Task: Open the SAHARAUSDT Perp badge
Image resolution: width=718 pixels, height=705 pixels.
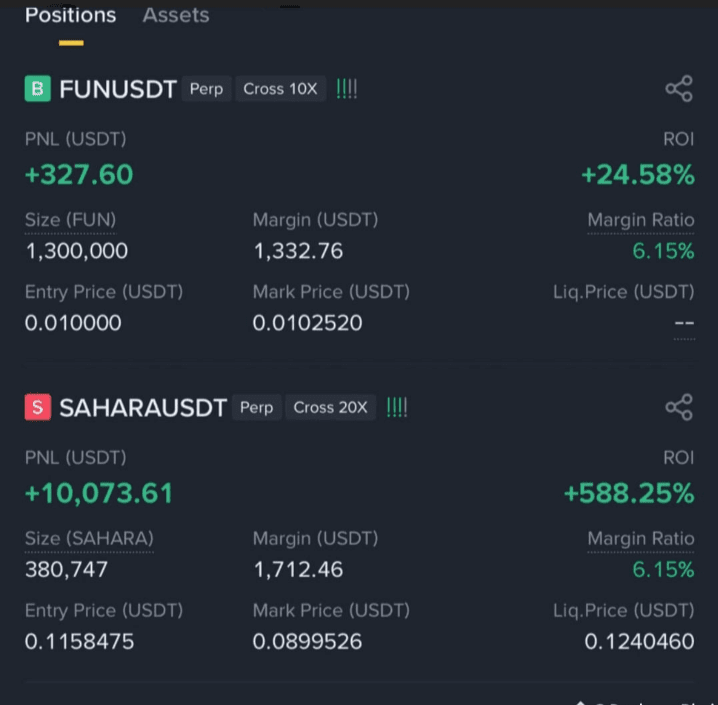Action: 256,407
